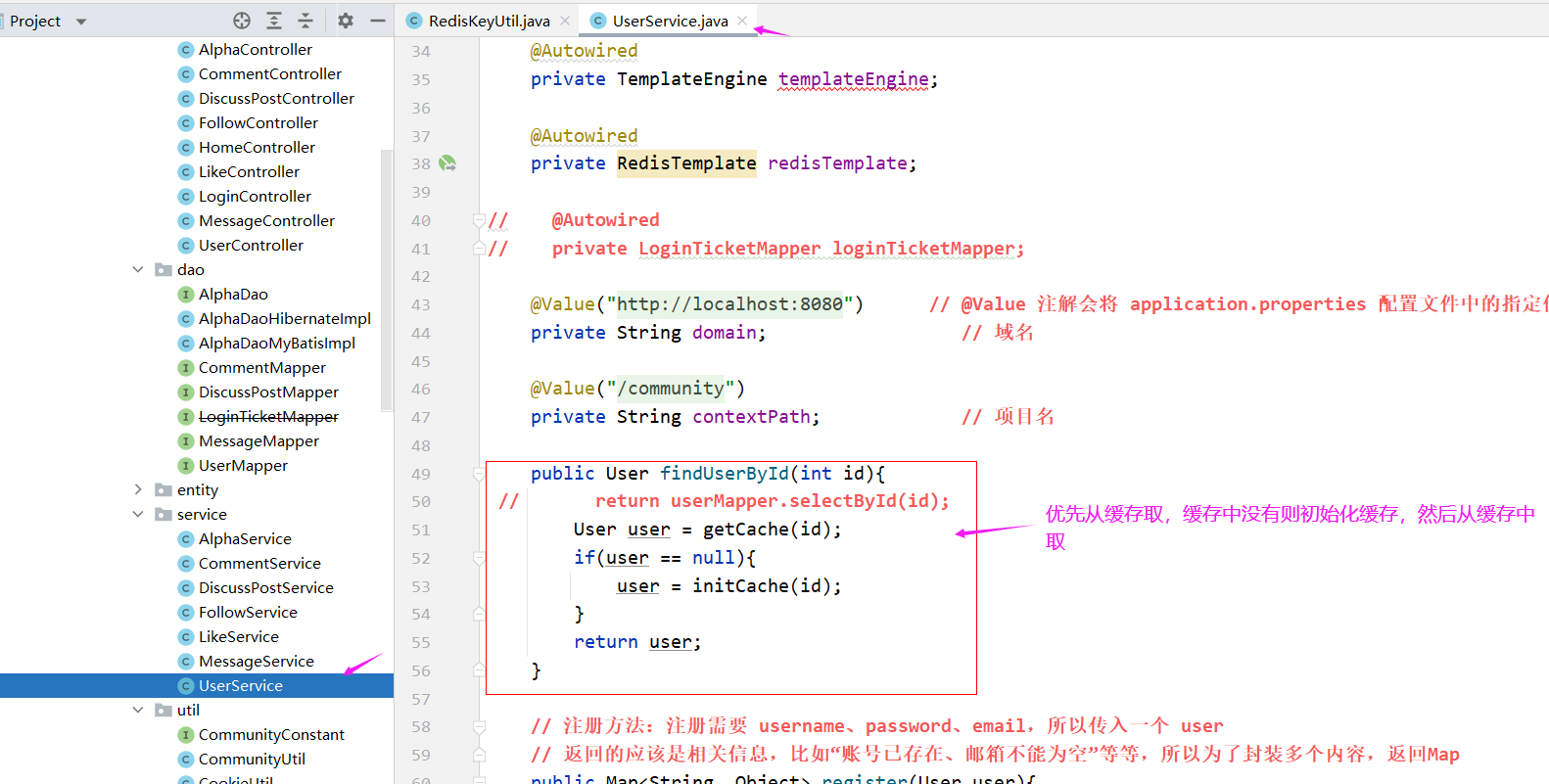Fold the if block at line 52

pos(479,558)
